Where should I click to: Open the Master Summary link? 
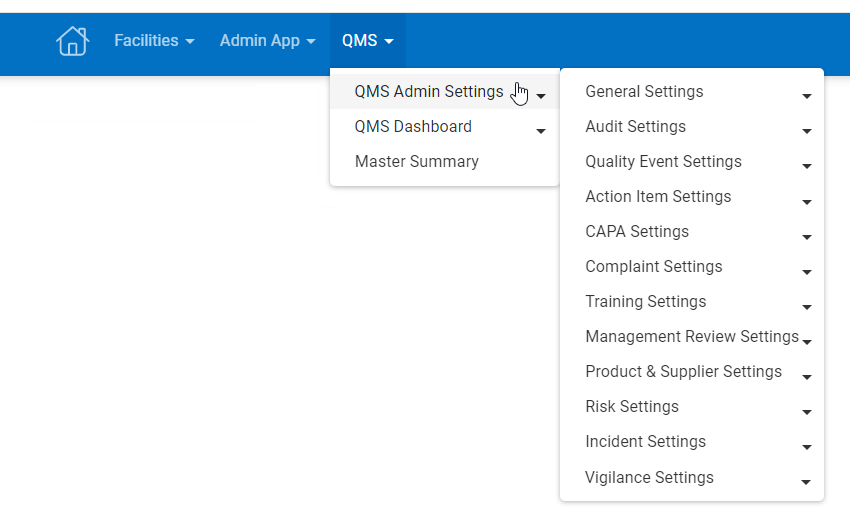pos(416,162)
